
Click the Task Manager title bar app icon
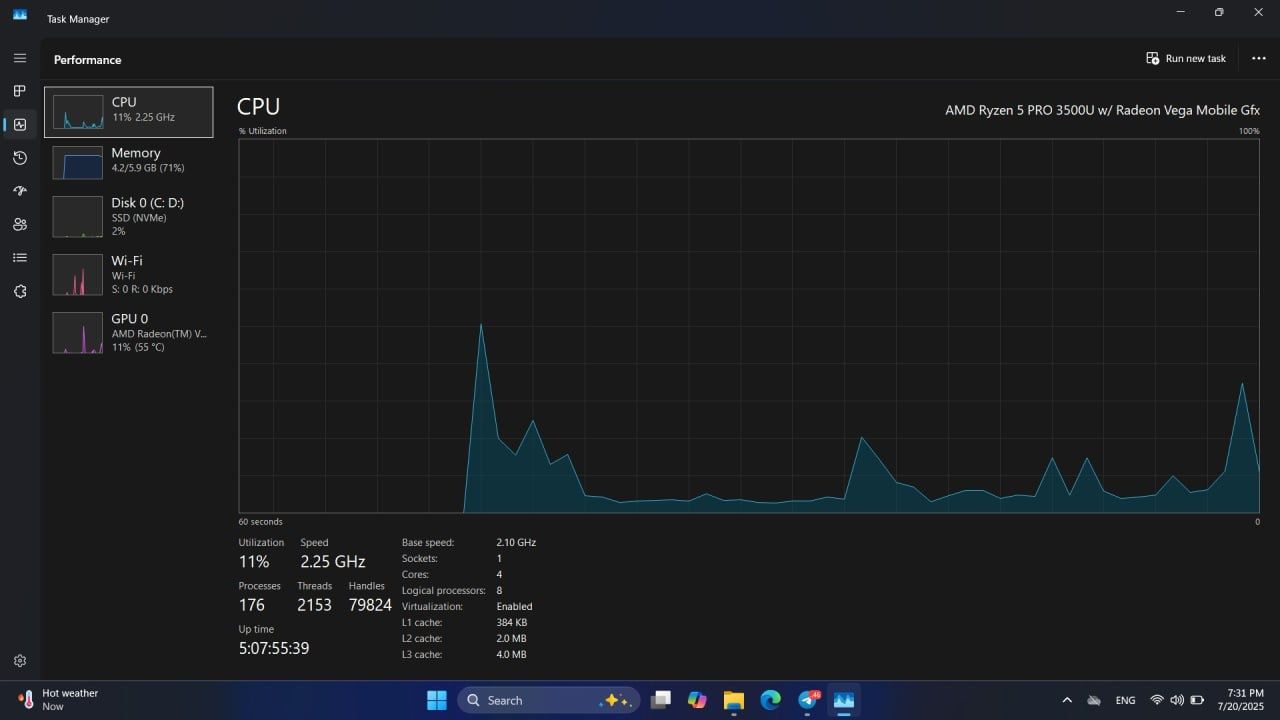pos(20,14)
